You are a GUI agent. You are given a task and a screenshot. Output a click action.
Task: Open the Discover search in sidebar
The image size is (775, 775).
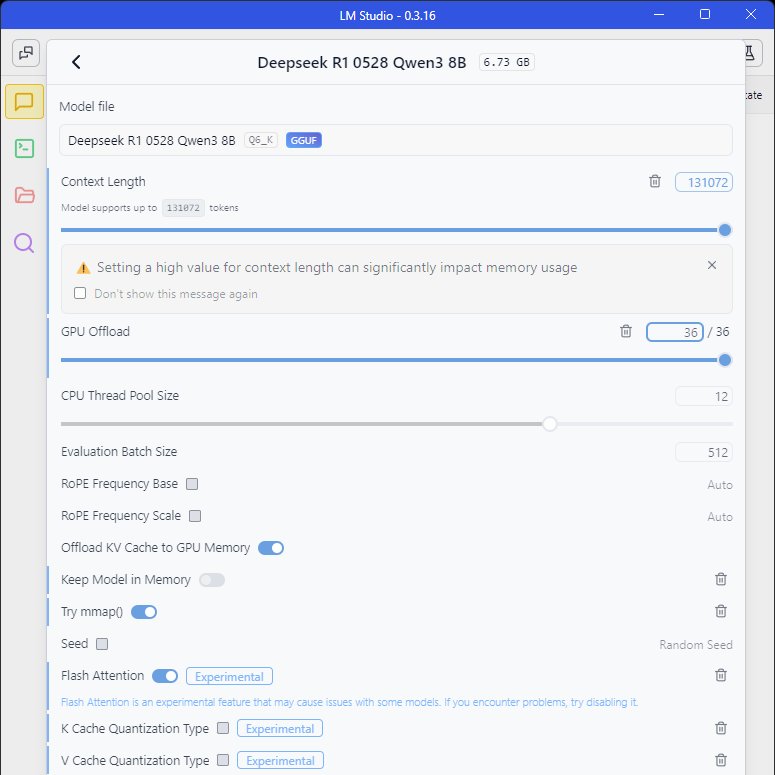click(24, 243)
